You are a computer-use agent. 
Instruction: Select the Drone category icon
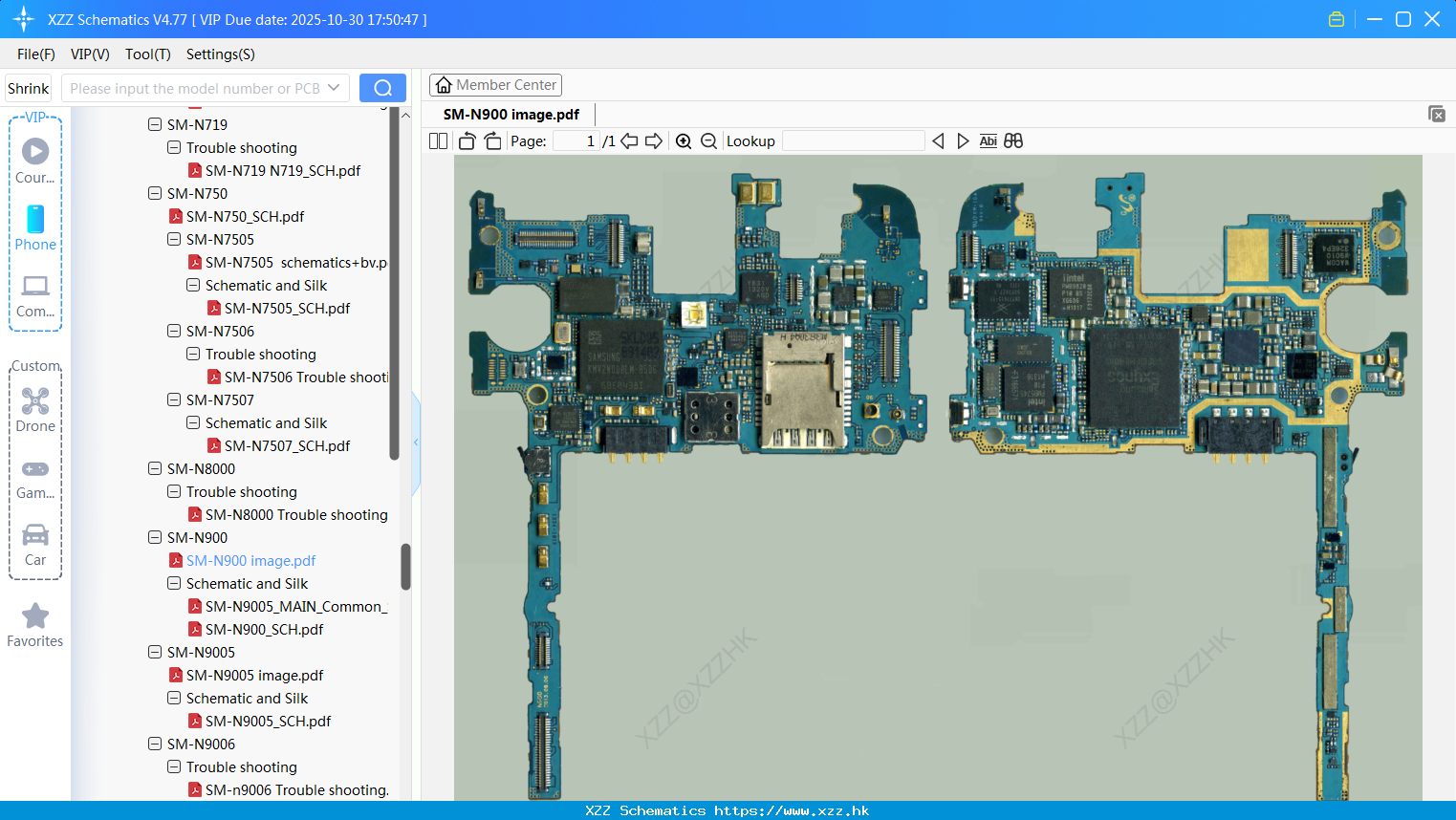[x=35, y=400]
